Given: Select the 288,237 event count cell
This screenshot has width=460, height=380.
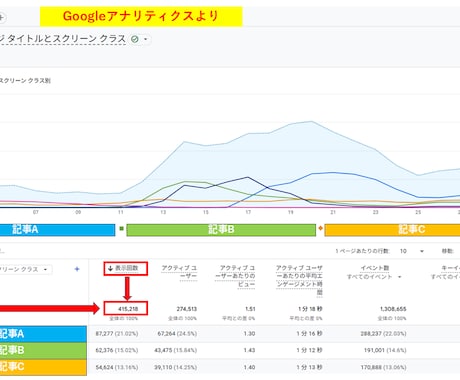Looking at the screenshot, I should [x=383, y=334].
